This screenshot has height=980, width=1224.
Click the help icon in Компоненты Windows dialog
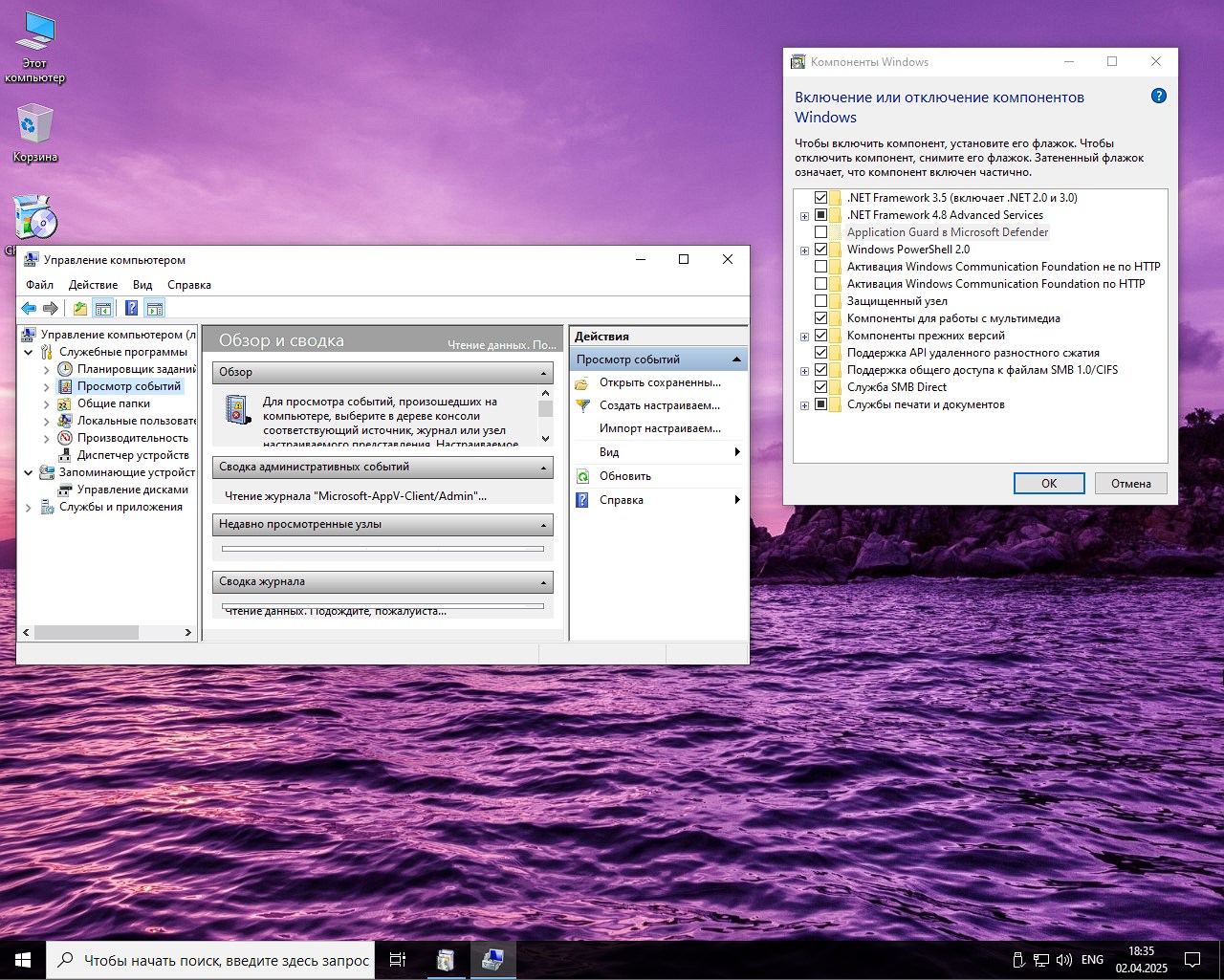pos(1158,96)
